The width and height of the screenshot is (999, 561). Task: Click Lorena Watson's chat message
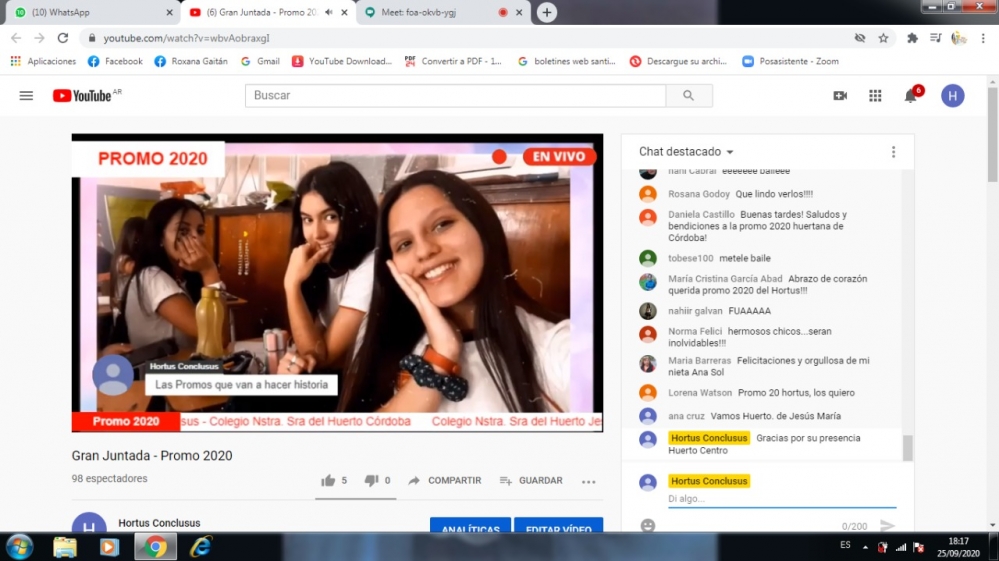pos(796,393)
